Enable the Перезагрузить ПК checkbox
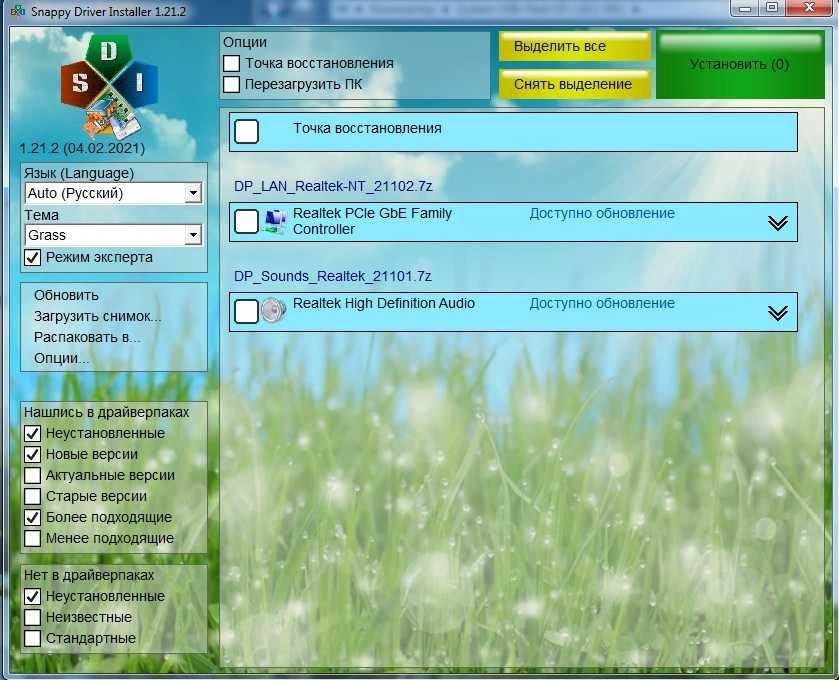839x680 pixels. tap(231, 84)
